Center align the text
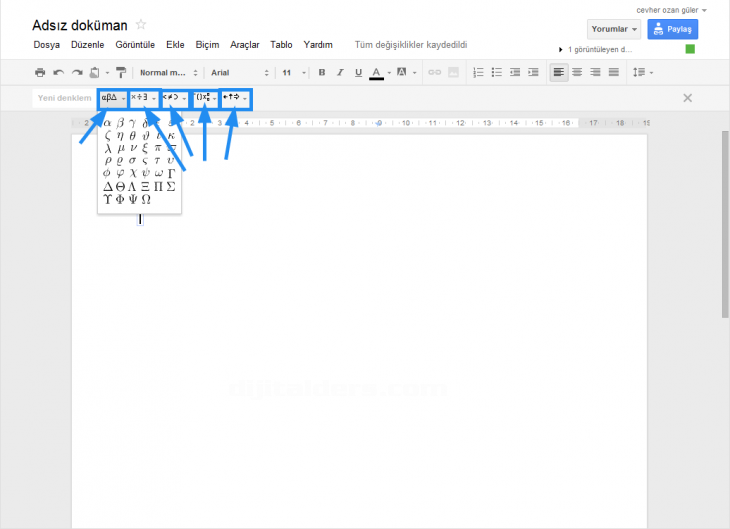This screenshot has height=529, width=730. coord(577,72)
